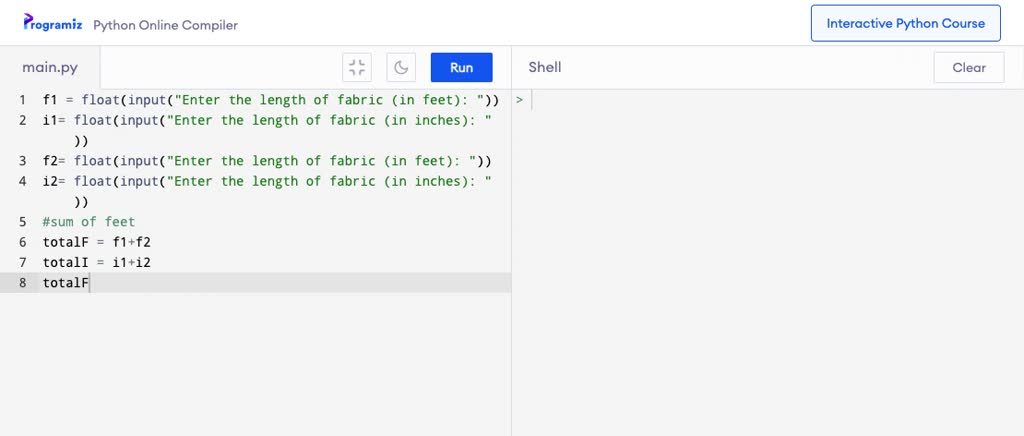Click the Shell panel label
Image resolution: width=1024 pixels, height=436 pixels.
click(545, 67)
